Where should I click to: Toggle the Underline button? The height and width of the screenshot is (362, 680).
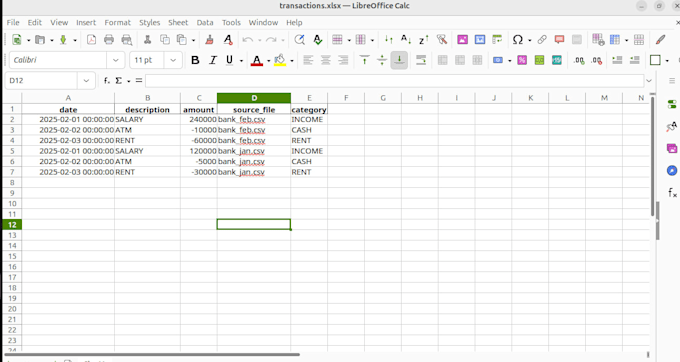point(229,60)
